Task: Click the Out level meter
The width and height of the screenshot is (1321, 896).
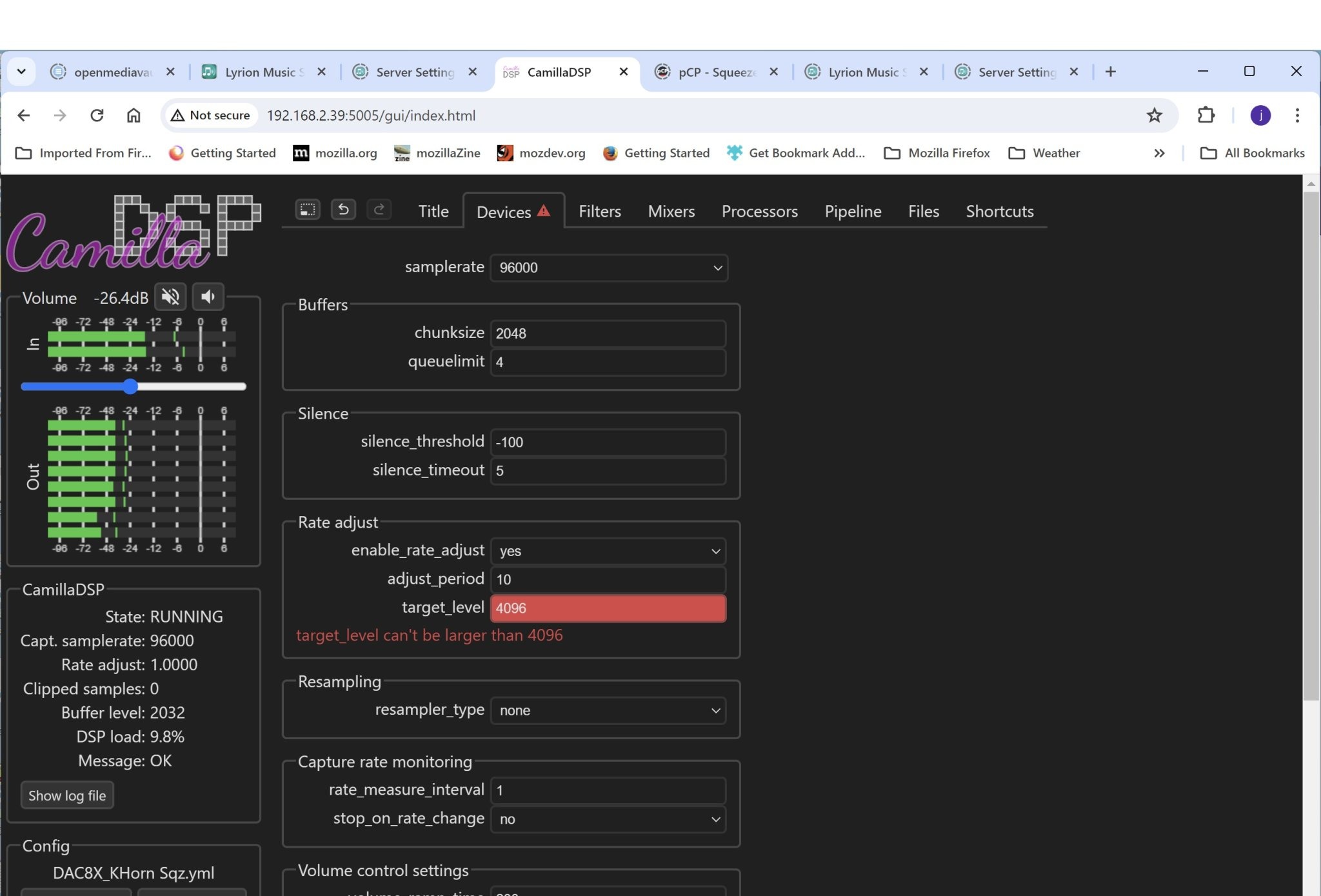Action: tap(141, 479)
